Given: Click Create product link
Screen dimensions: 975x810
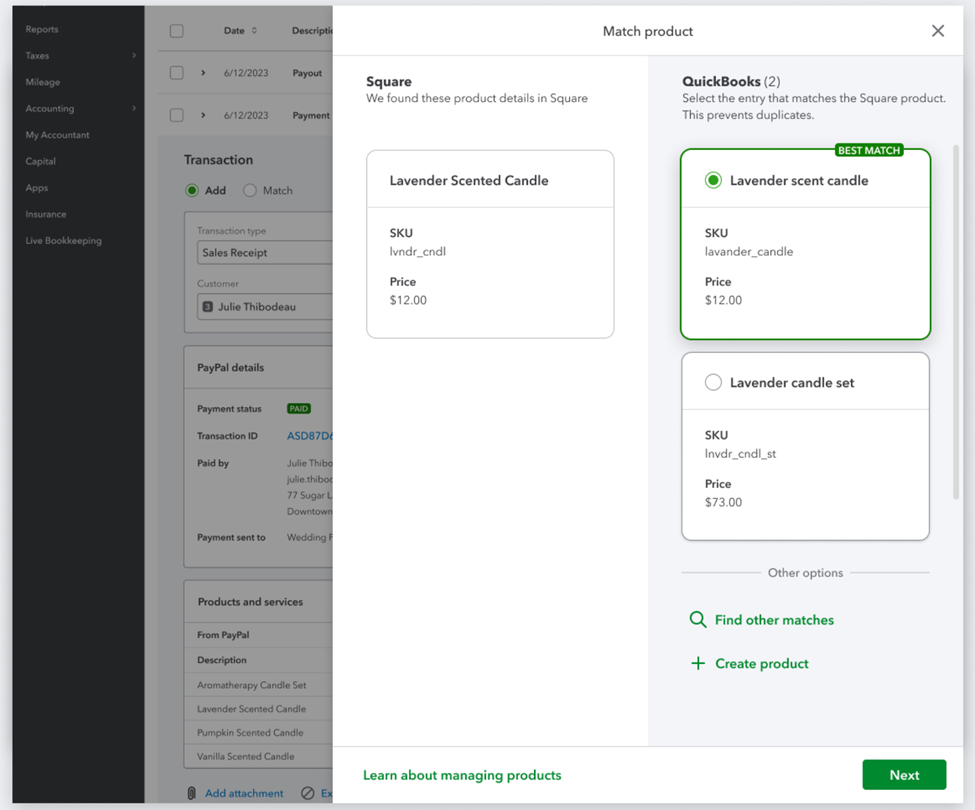Looking at the screenshot, I should (762, 663).
